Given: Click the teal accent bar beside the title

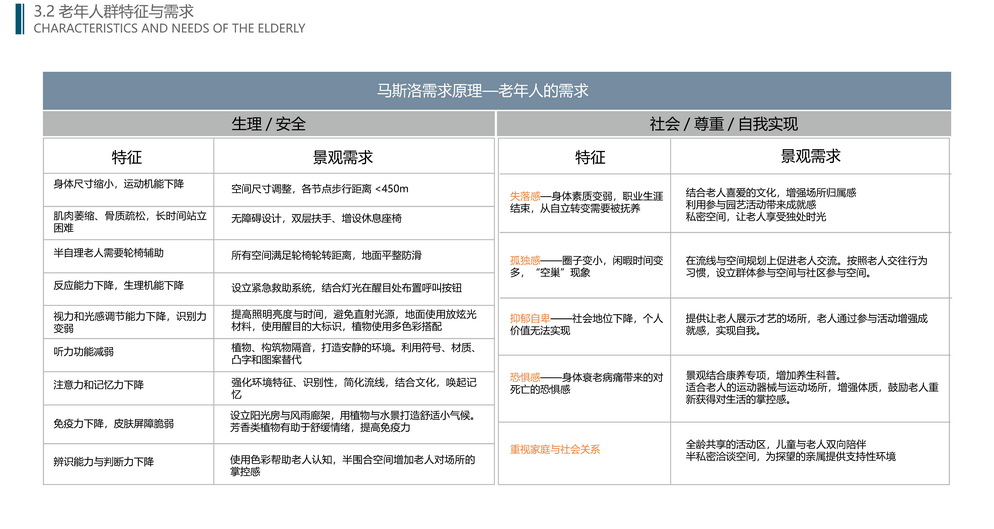Looking at the screenshot, I should [x=19, y=18].
